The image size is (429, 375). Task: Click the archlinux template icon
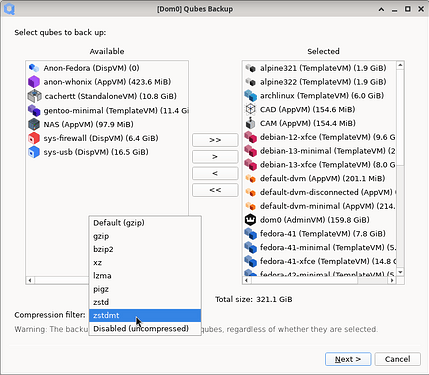tap(250, 96)
